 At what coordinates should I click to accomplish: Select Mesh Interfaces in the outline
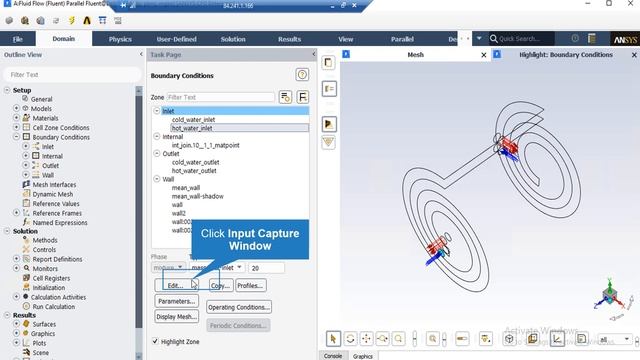[54, 184]
